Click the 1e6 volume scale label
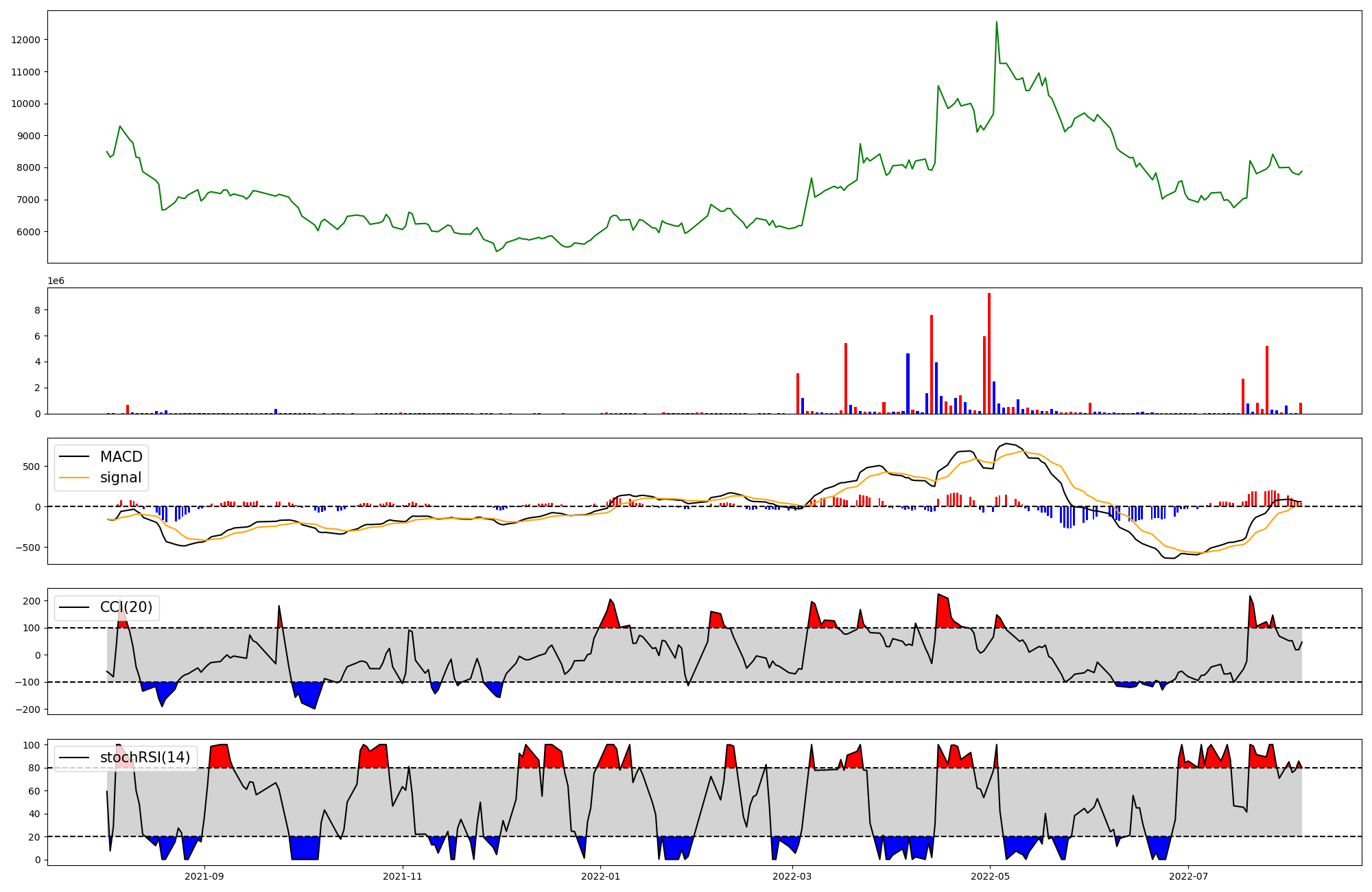Viewport: 1372px width, 892px height. pyautogui.click(x=56, y=281)
